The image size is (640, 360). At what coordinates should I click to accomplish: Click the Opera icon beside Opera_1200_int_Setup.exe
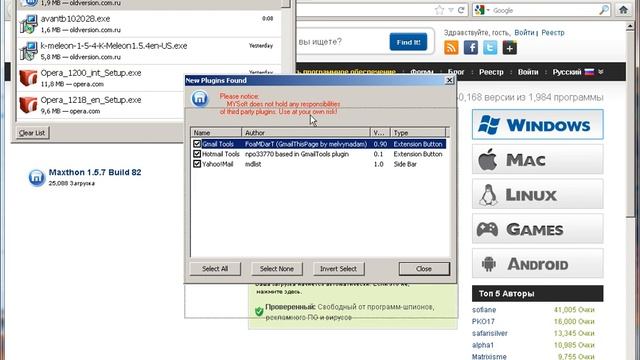pyautogui.click(x=28, y=78)
